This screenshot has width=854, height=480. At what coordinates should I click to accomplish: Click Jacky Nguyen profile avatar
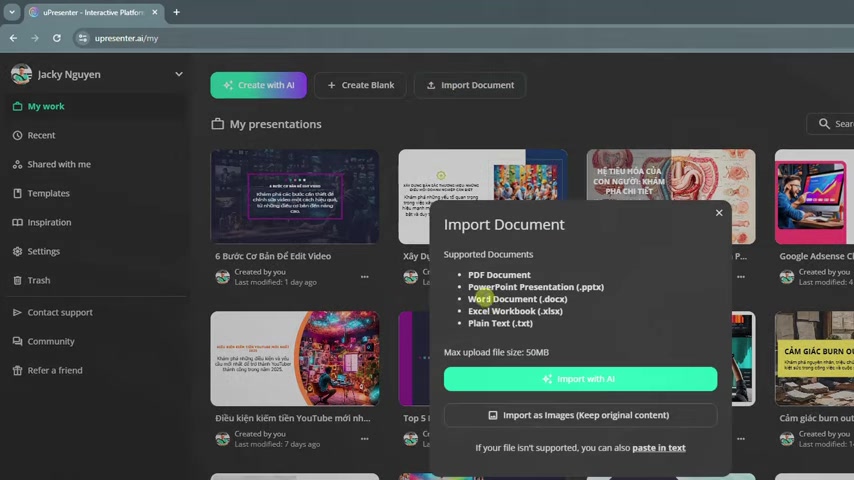[21, 74]
